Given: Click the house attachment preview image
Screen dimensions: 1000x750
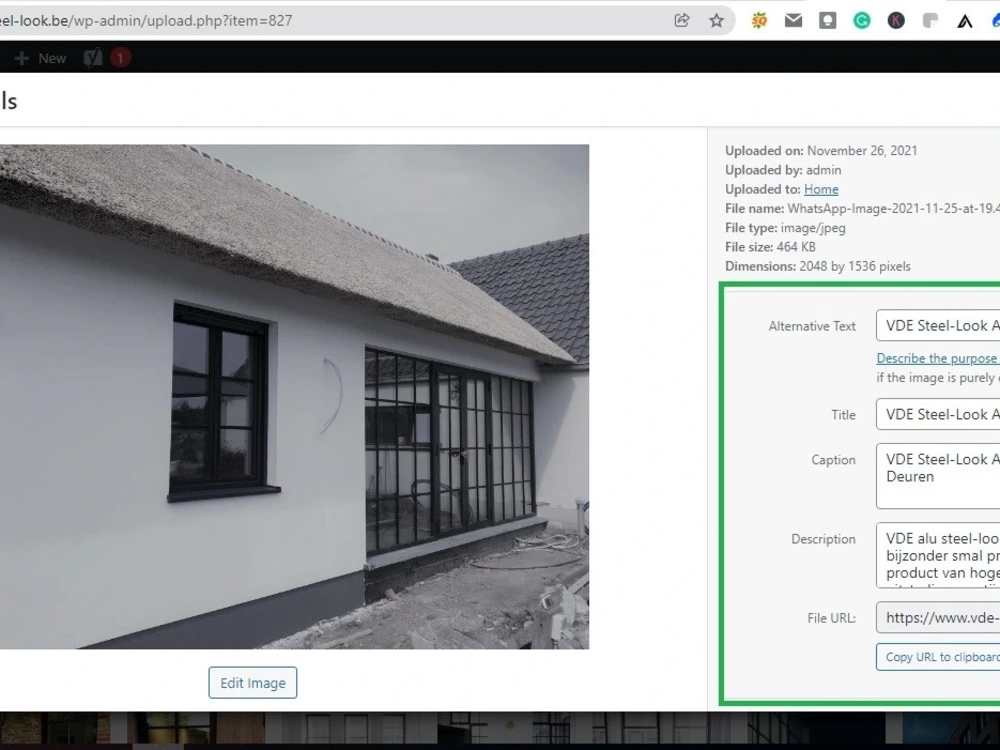Looking at the screenshot, I should coord(294,397).
